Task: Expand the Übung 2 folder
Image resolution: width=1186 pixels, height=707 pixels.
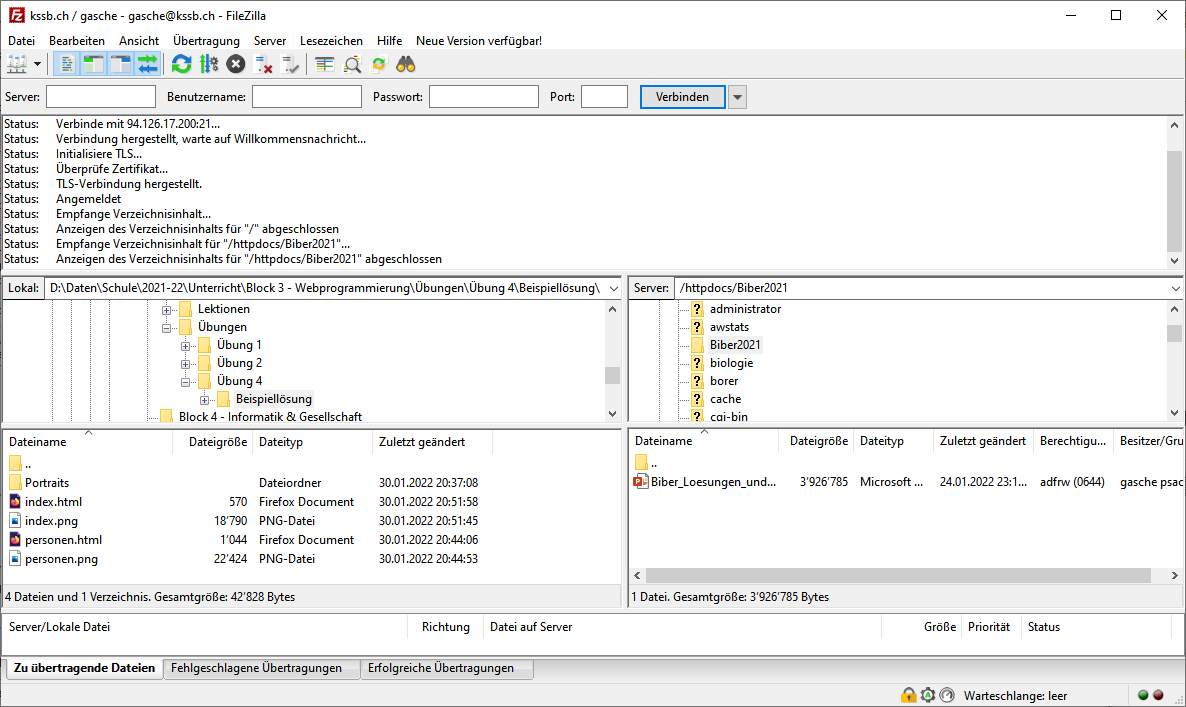Action: (x=185, y=364)
